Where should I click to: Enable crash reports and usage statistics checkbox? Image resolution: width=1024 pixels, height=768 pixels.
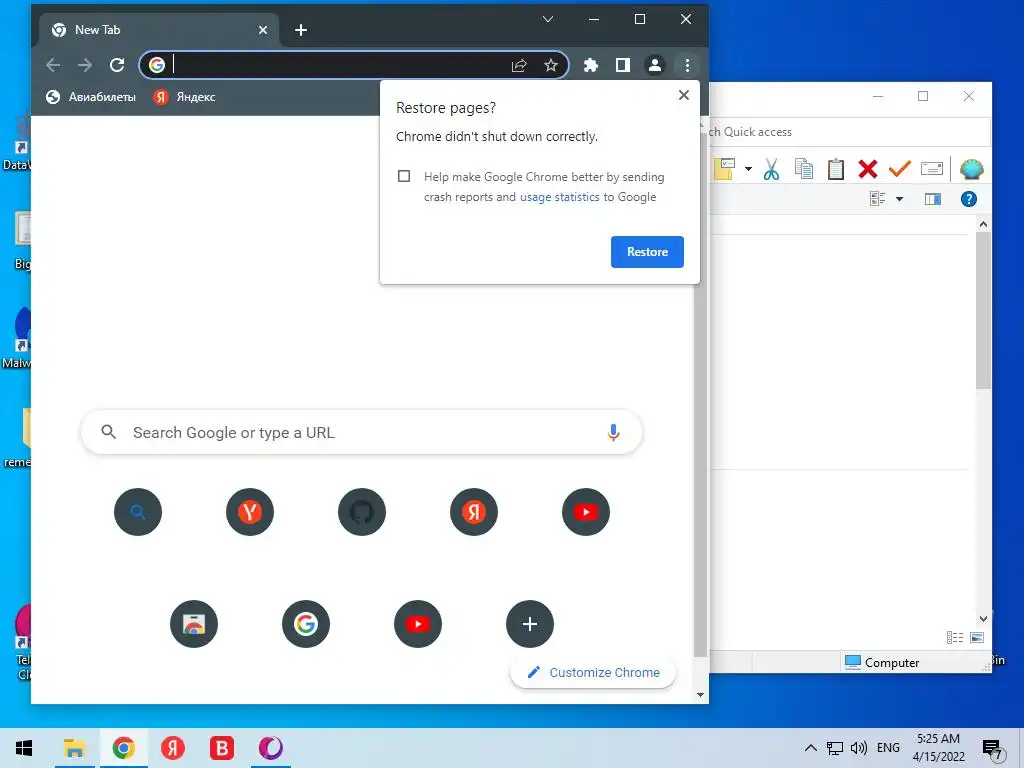tap(404, 176)
